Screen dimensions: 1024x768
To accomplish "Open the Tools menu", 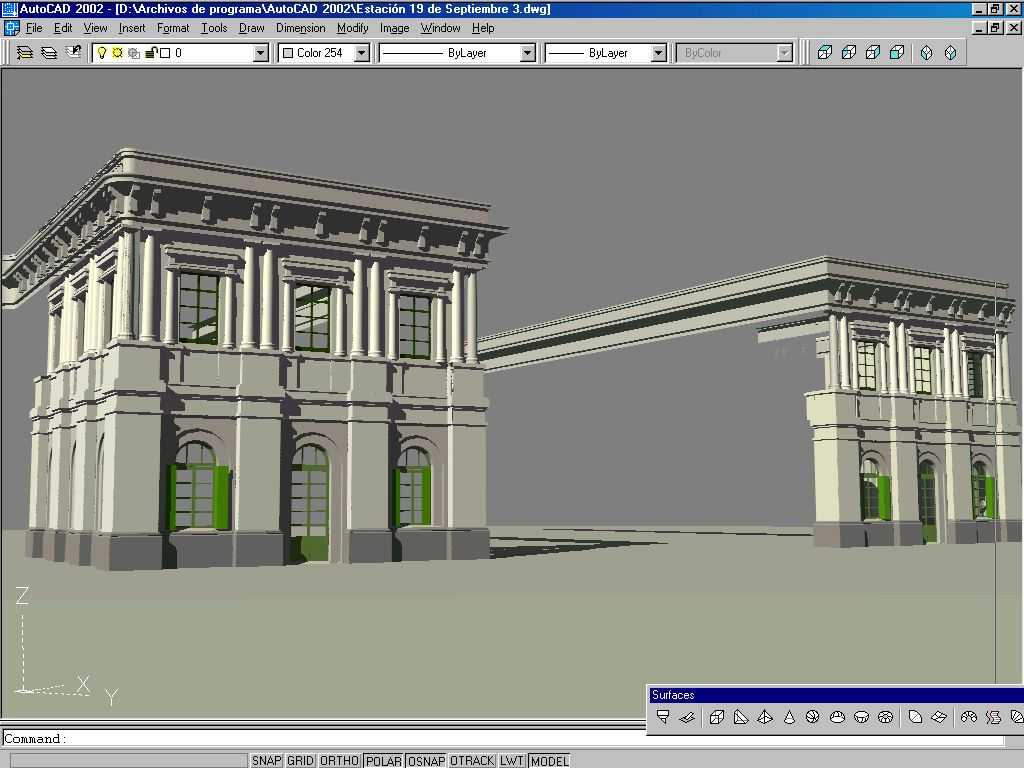I will (214, 28).
